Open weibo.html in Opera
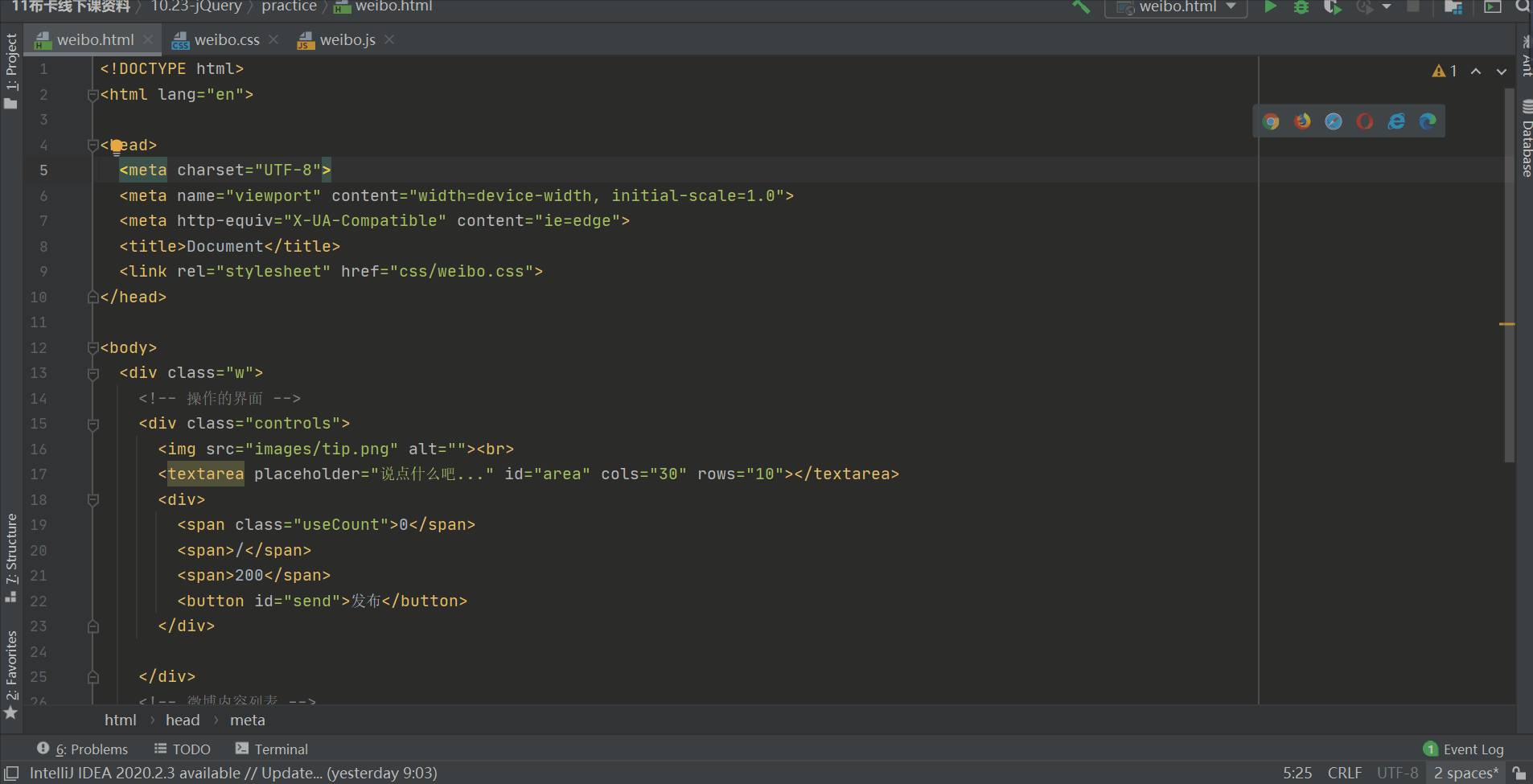The height and width of the screenshot is (784, 1533). point(1365,121)
